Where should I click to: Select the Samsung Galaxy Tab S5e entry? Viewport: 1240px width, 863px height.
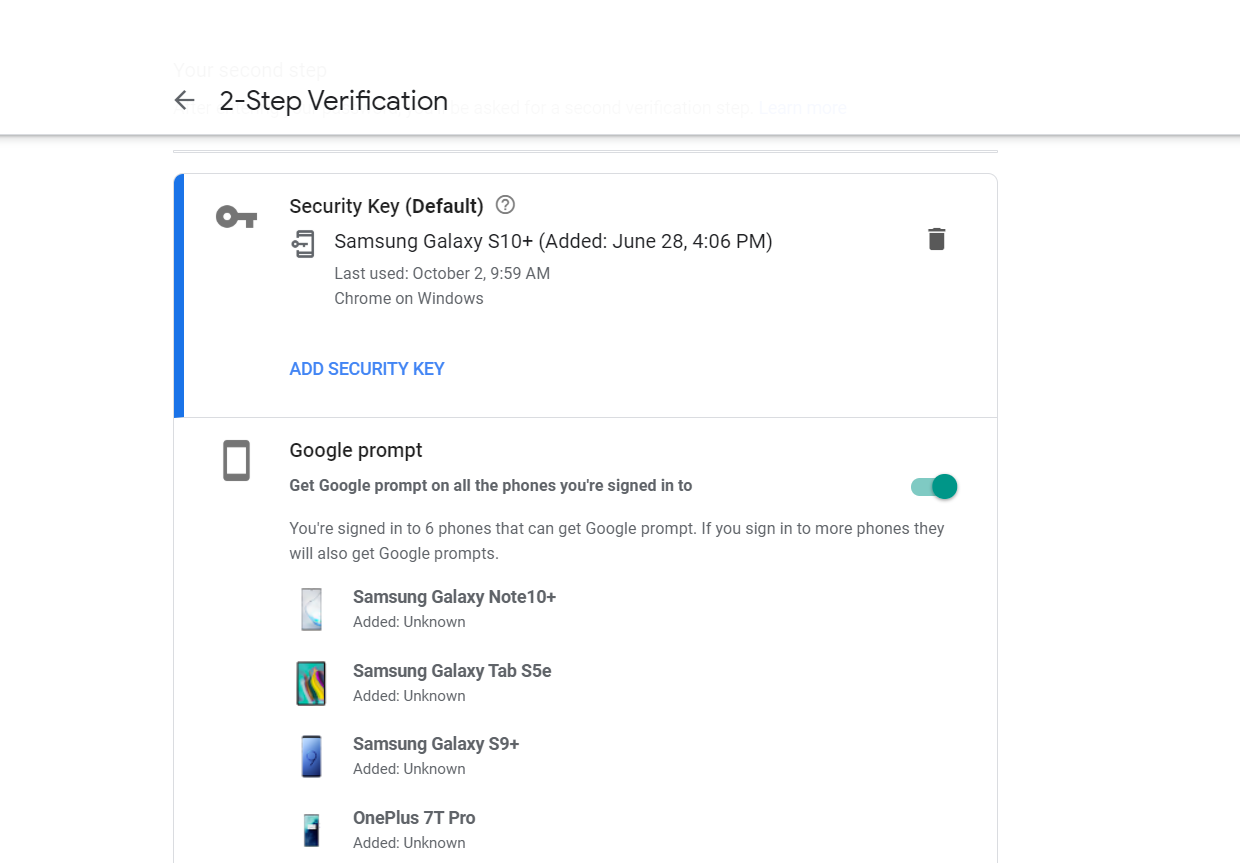tap(452, 671)
